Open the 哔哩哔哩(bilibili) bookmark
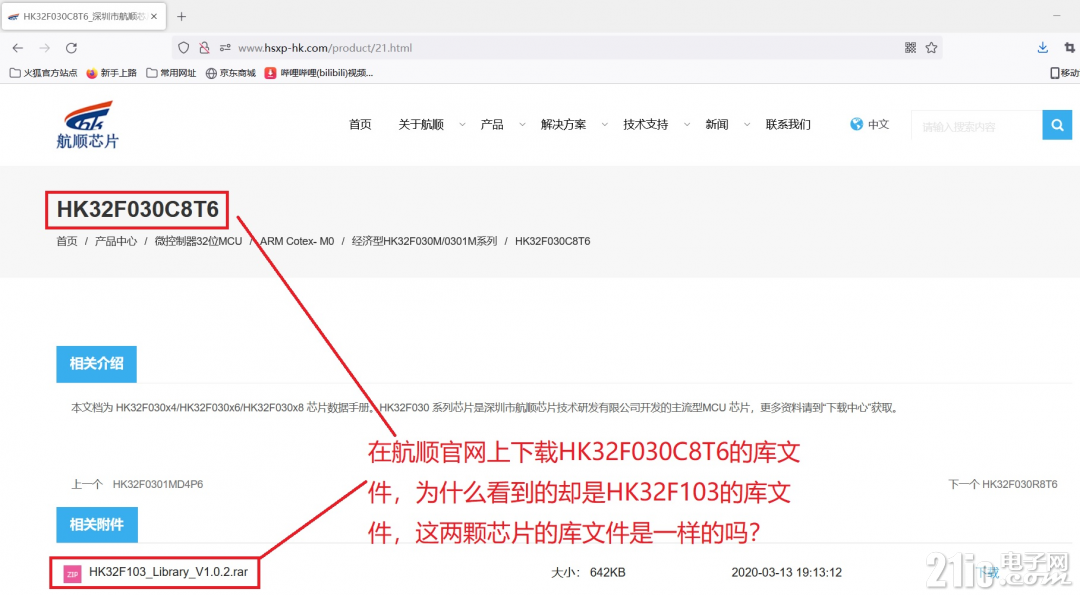Image resolution: width=1080 pixels, height=595 pixels. (x=319, y=73)
